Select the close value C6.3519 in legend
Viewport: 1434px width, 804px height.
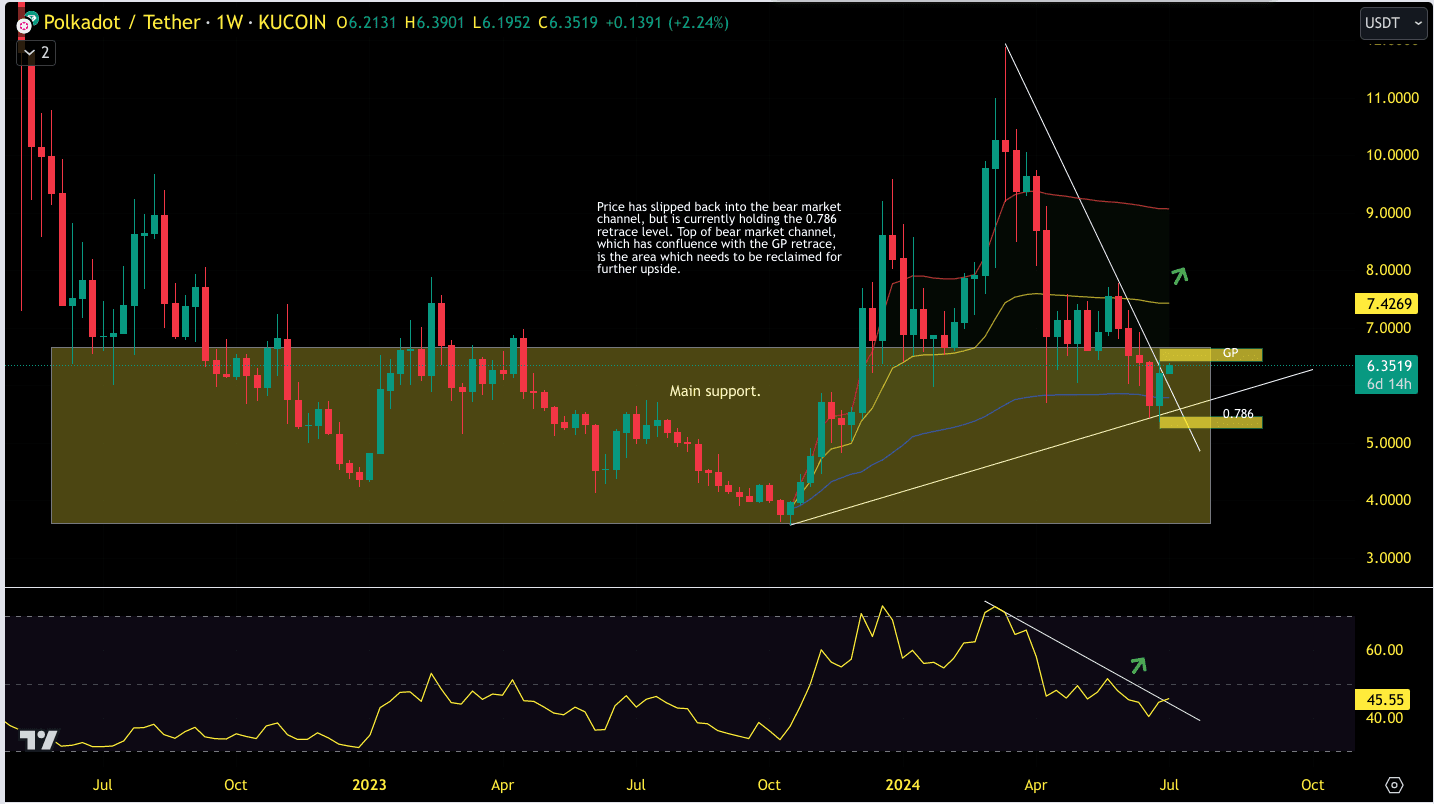coord(569,22)
